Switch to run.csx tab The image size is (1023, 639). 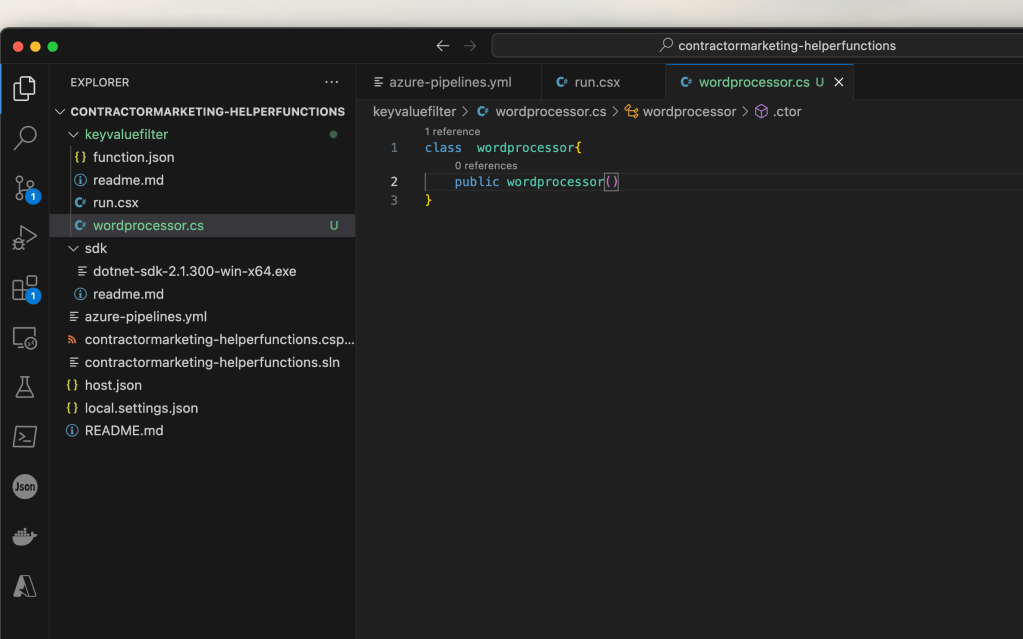click(x=603, y=82)
